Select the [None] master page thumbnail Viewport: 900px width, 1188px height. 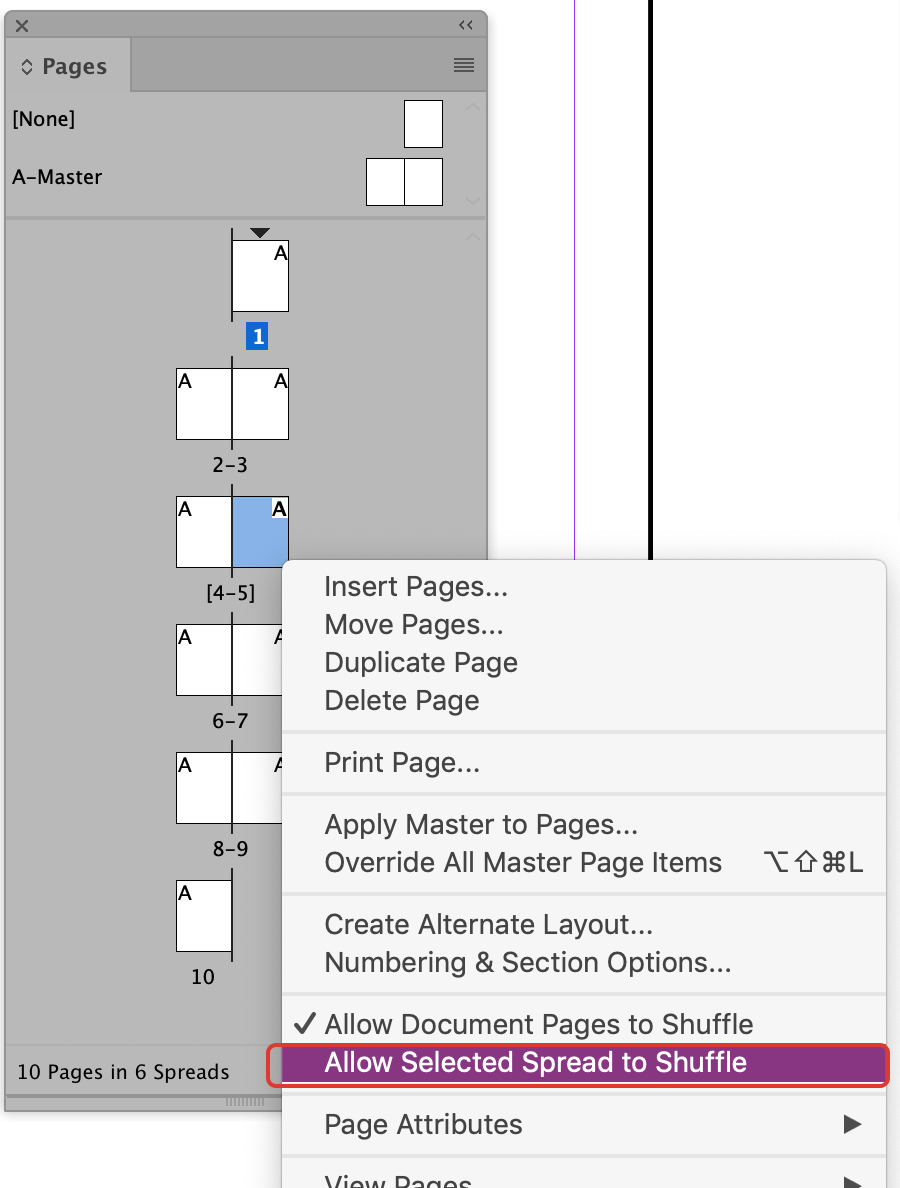[x=423, y=123]
